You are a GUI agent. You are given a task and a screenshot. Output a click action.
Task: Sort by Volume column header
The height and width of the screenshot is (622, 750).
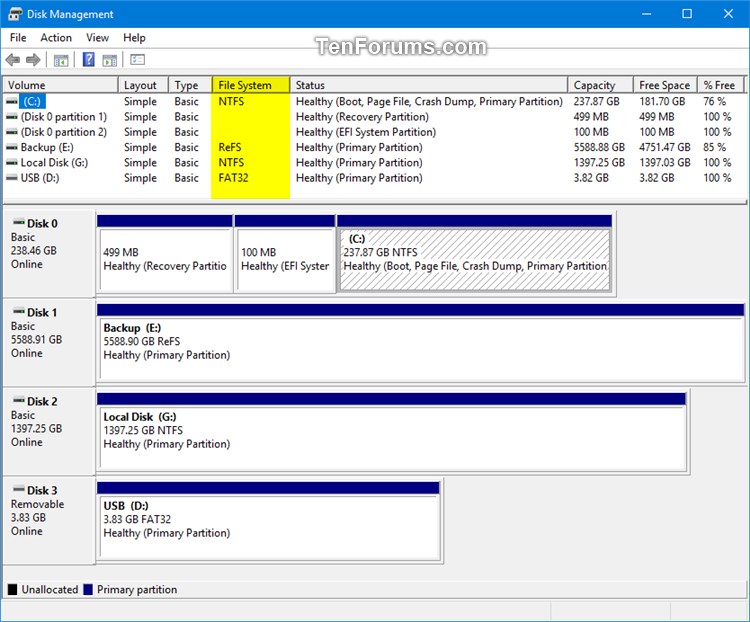(x=61, y=85)
